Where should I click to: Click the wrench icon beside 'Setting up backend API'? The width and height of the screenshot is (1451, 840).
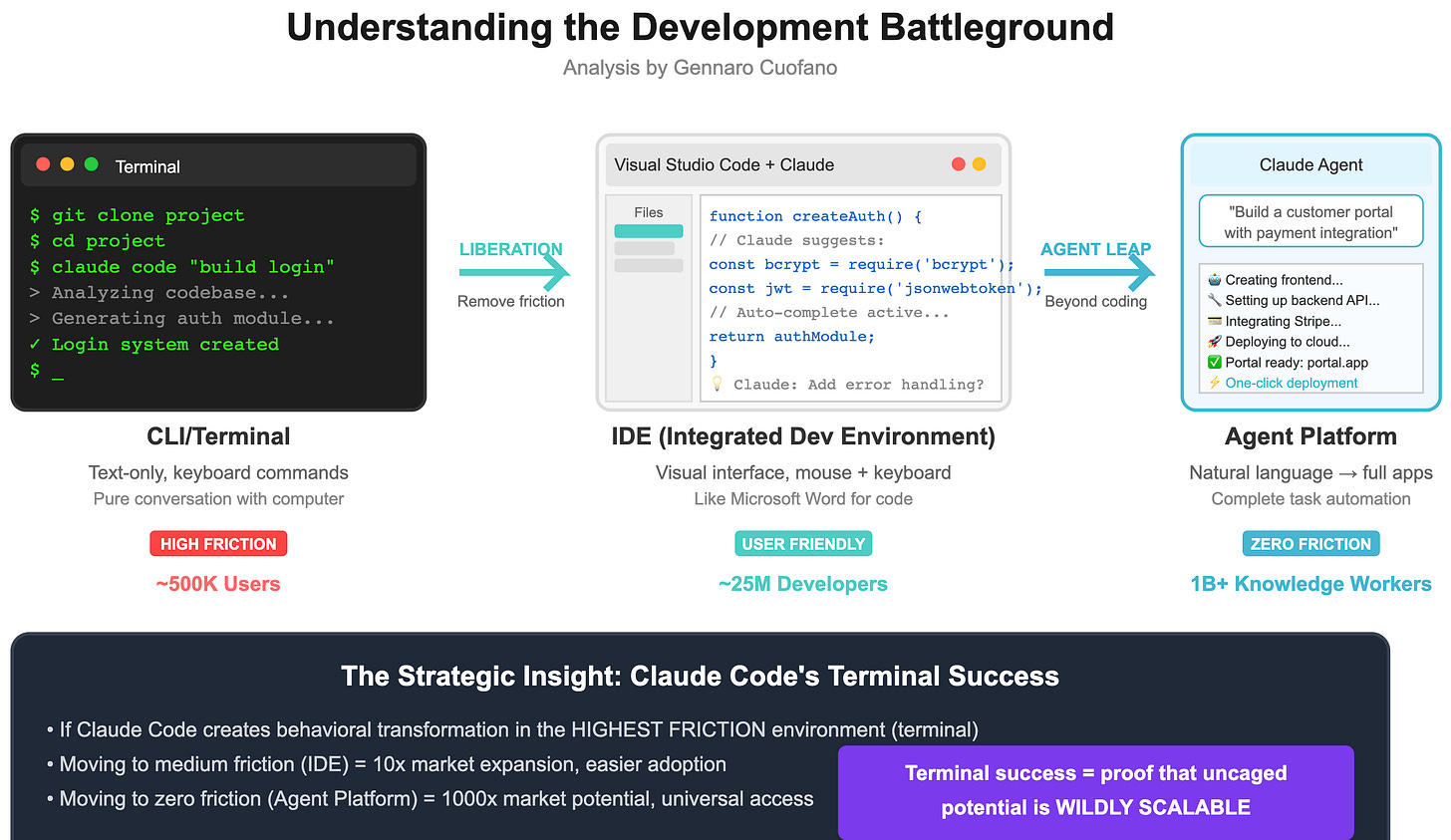tap(1214, 300)
